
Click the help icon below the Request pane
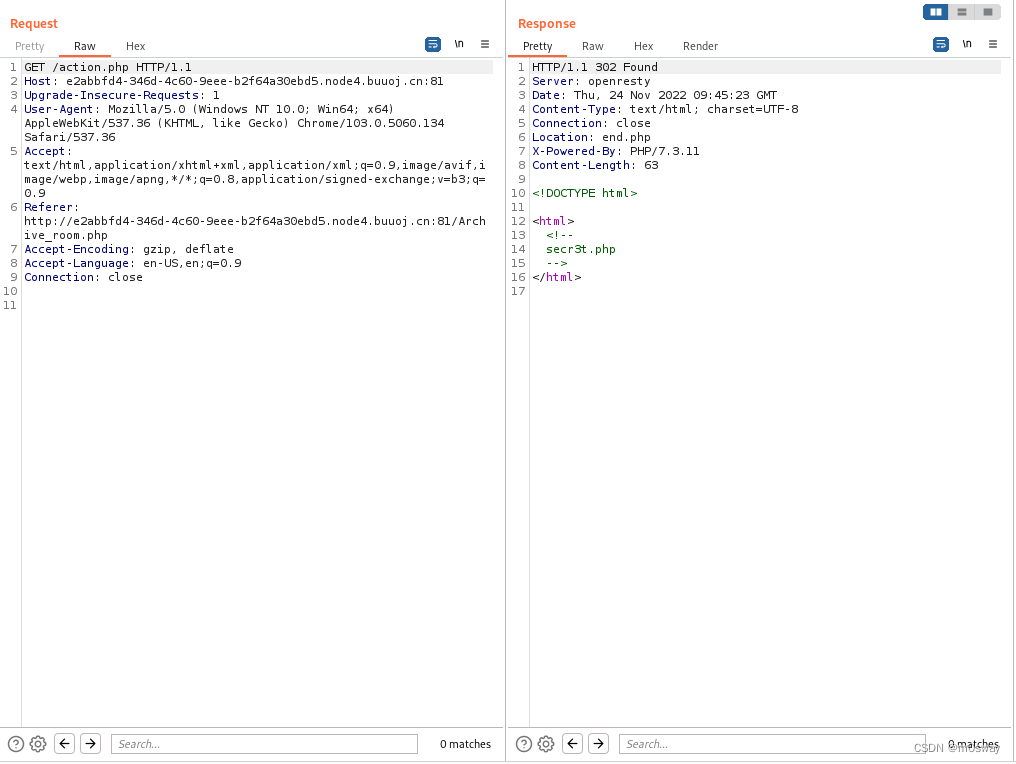(16, 744)
